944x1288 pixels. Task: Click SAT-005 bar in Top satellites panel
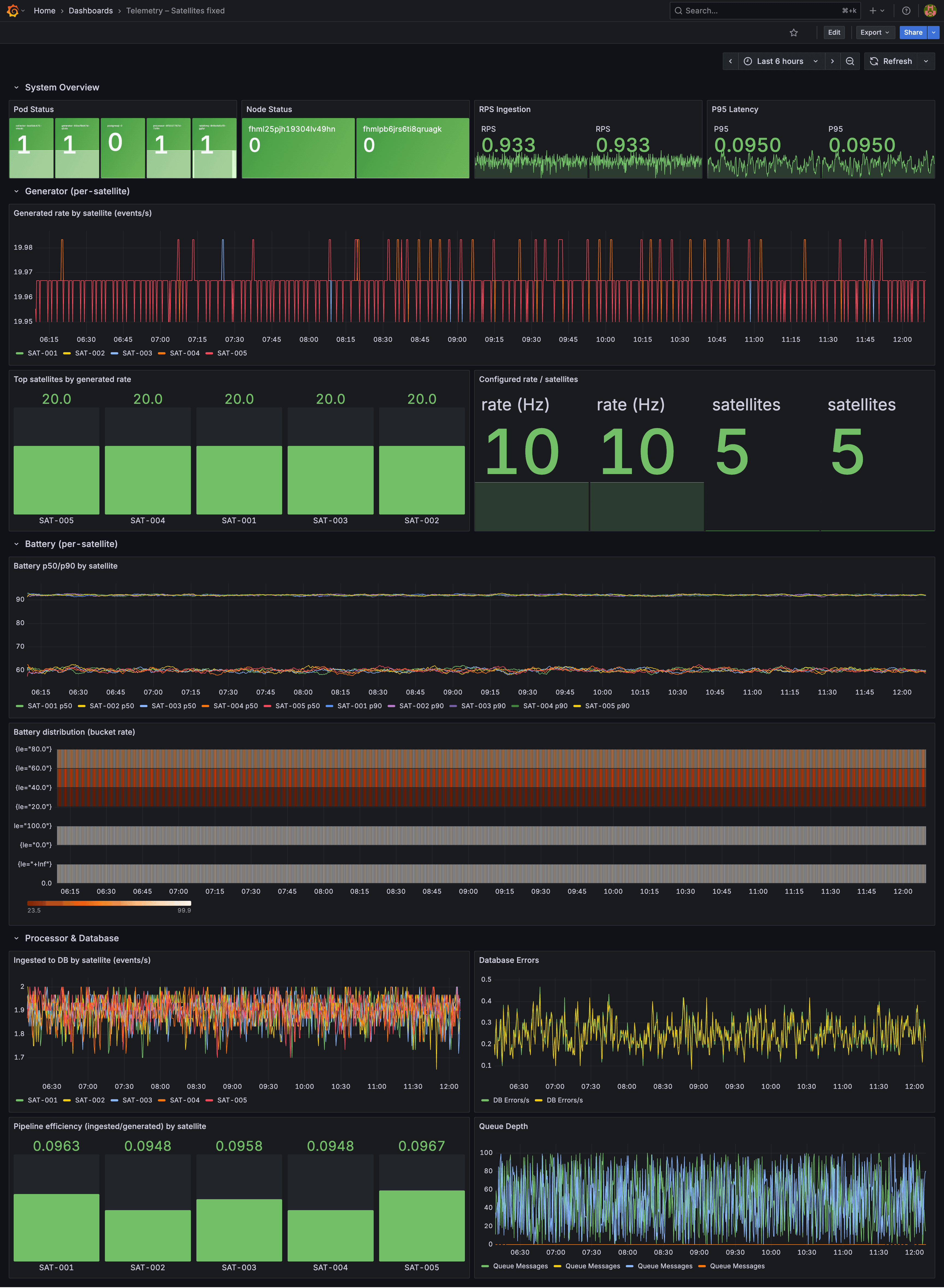(57, 480)
